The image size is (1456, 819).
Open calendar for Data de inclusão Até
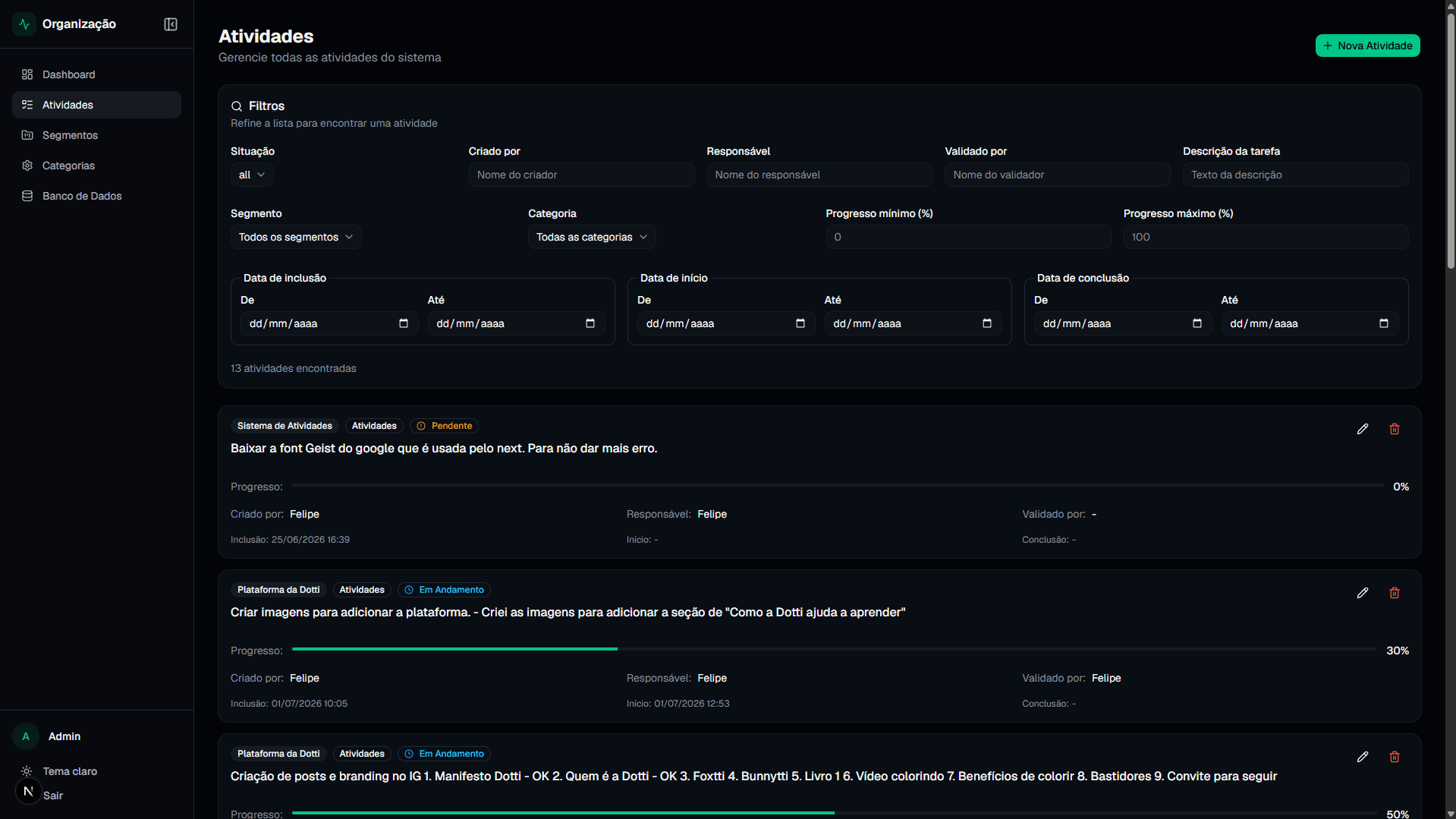pos(590,323)
